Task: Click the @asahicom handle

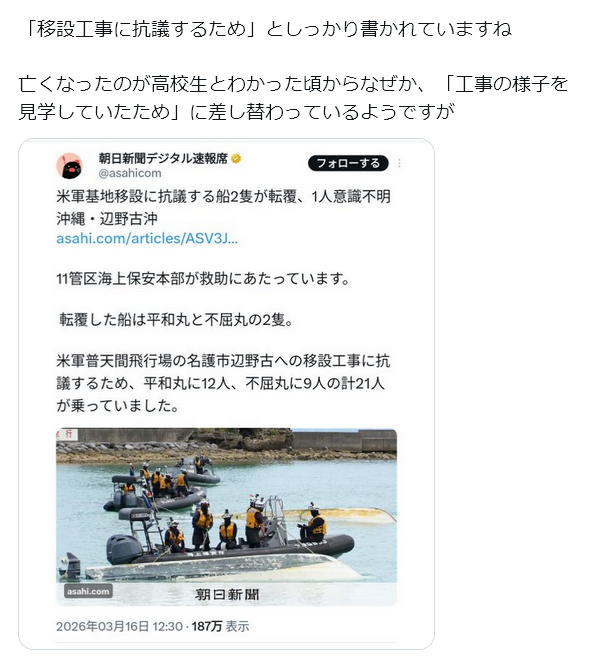Action: pos(130,173)
